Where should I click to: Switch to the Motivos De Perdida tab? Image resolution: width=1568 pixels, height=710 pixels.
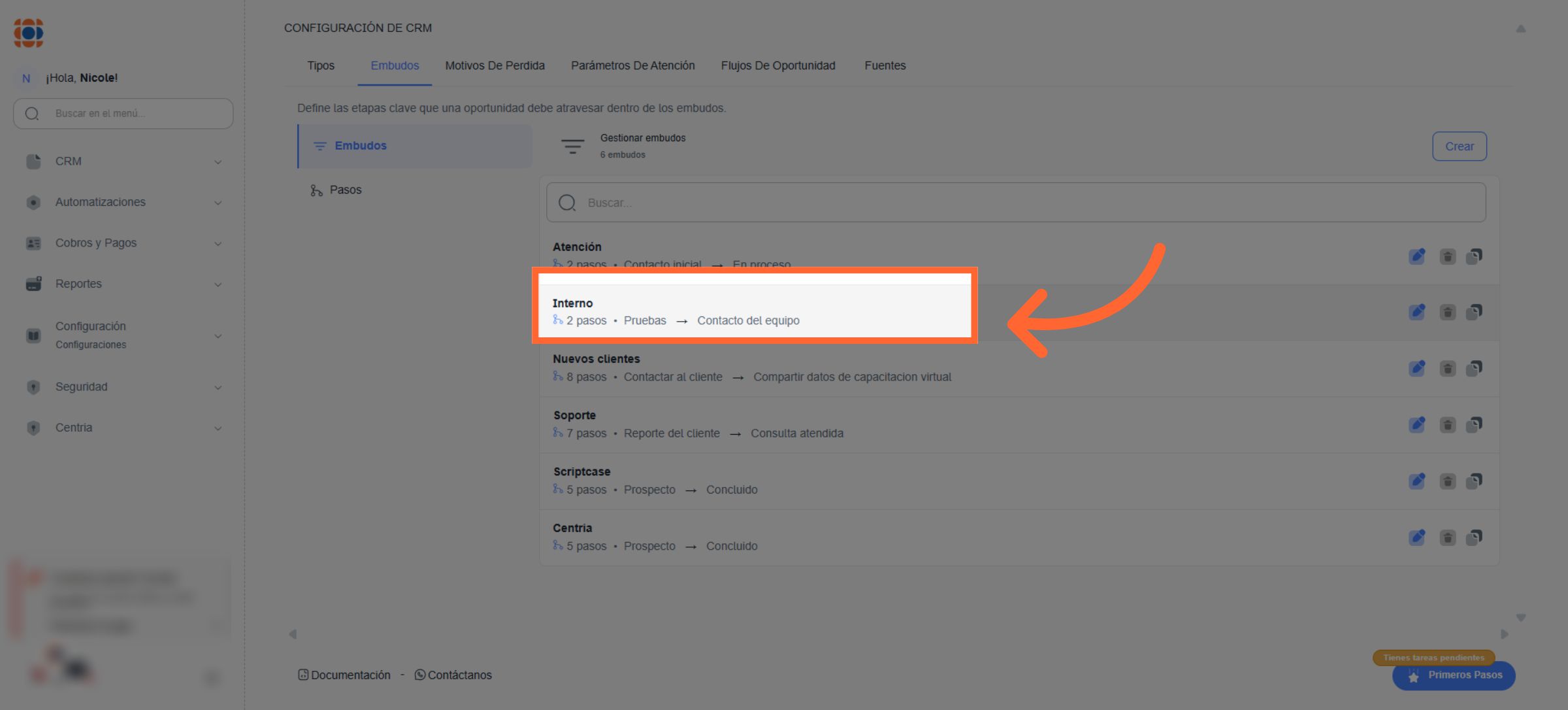[495, 65]
